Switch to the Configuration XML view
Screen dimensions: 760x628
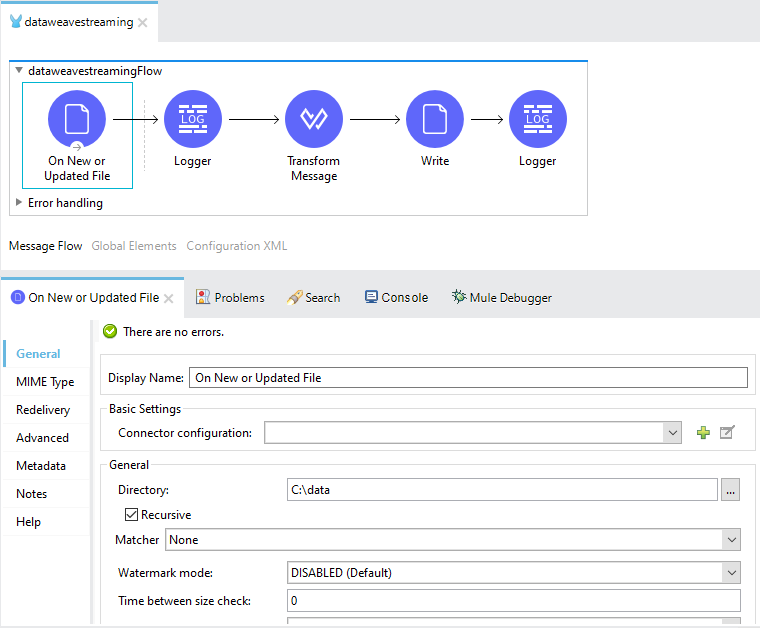(x=237, y=246)
